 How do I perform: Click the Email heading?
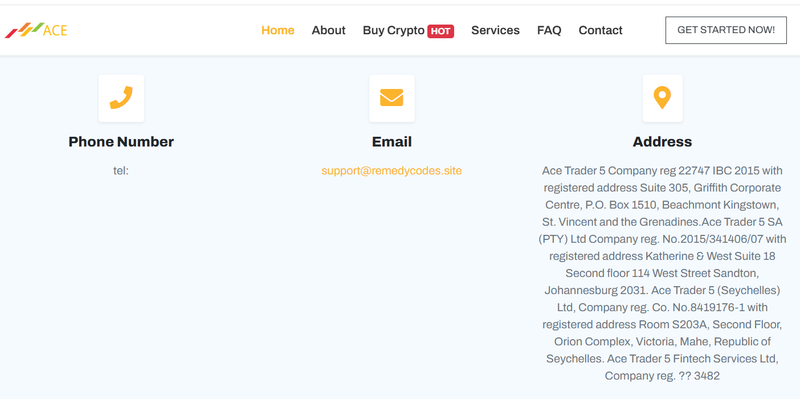[x=391, y=141]
